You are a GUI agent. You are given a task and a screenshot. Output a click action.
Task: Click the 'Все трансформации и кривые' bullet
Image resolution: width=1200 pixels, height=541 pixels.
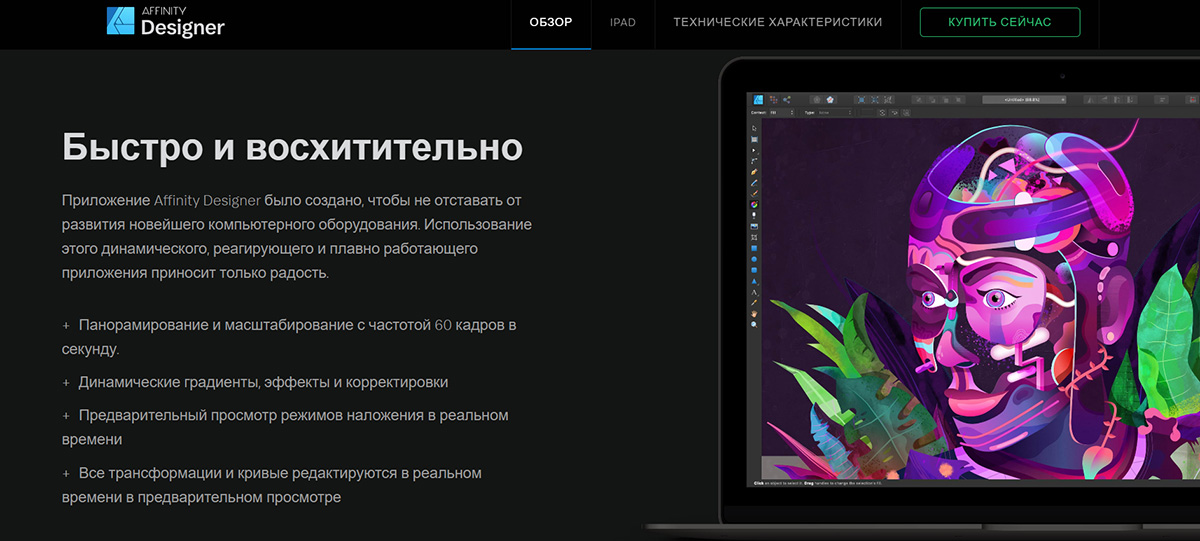coord(272,484)
